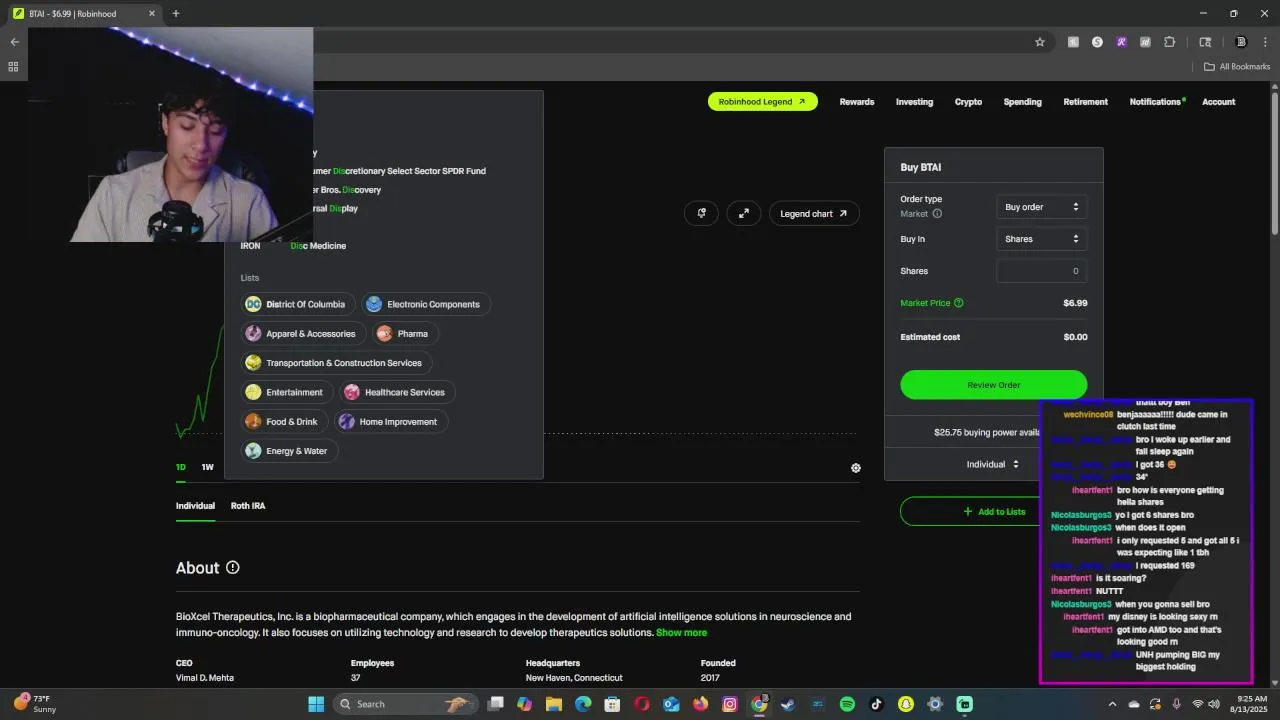Open the browser profile avatar

tap(1241, 42)
